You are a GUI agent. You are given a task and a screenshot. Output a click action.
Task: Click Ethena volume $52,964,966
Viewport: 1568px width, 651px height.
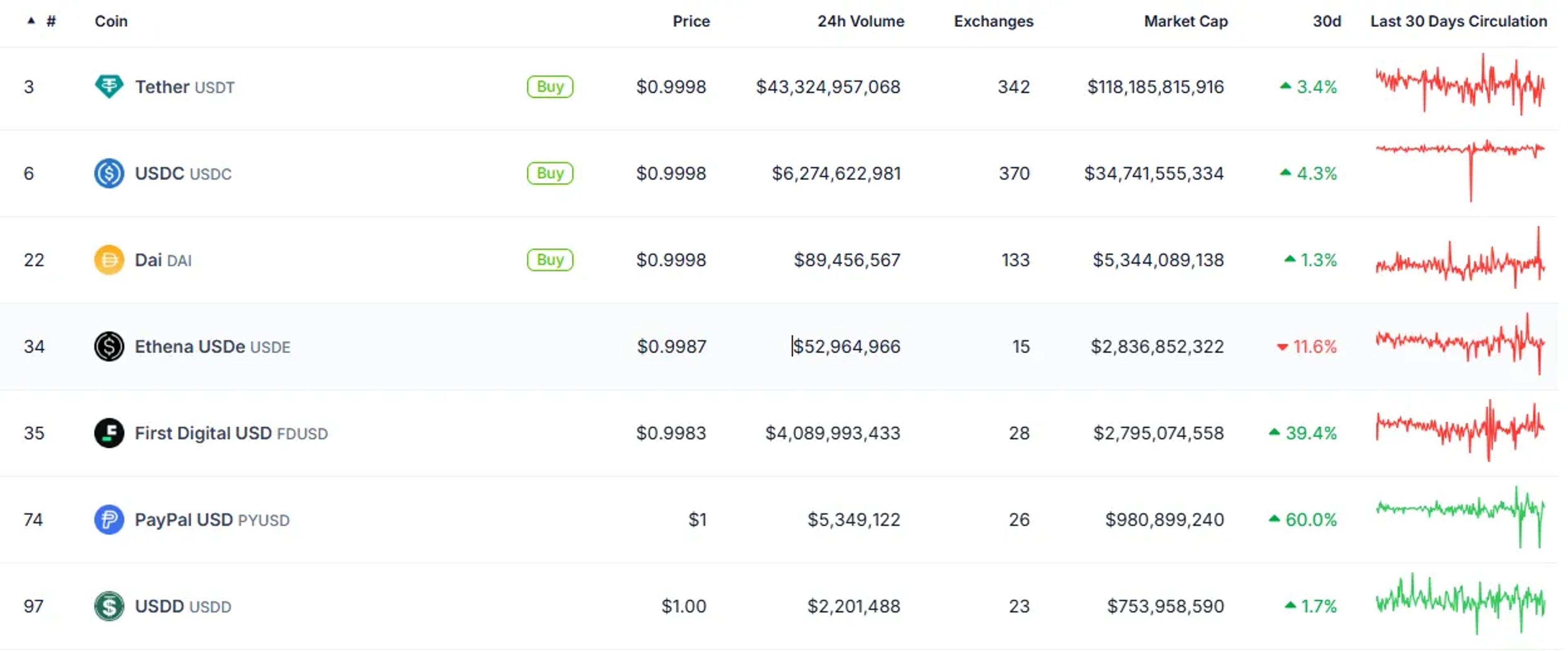[x=847, y=346]
